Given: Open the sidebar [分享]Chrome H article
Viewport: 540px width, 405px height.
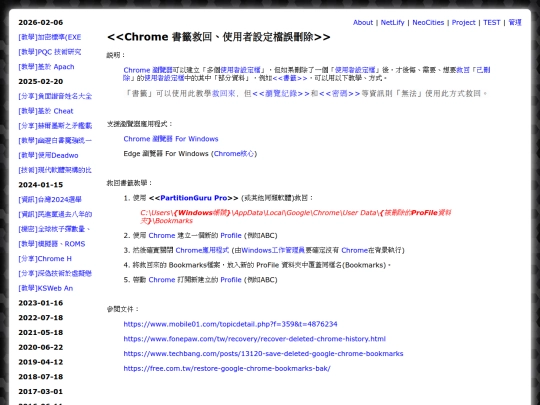Looking at the screenshot, I should [45, 259].
